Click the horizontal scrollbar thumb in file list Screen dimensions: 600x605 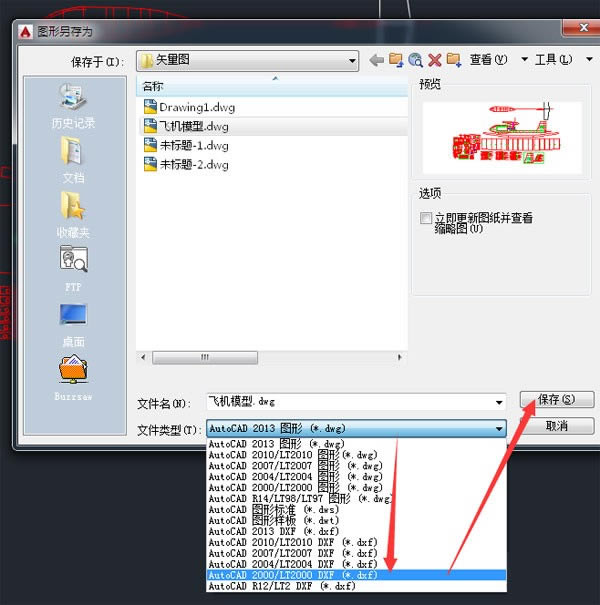(x=205, y=357)
